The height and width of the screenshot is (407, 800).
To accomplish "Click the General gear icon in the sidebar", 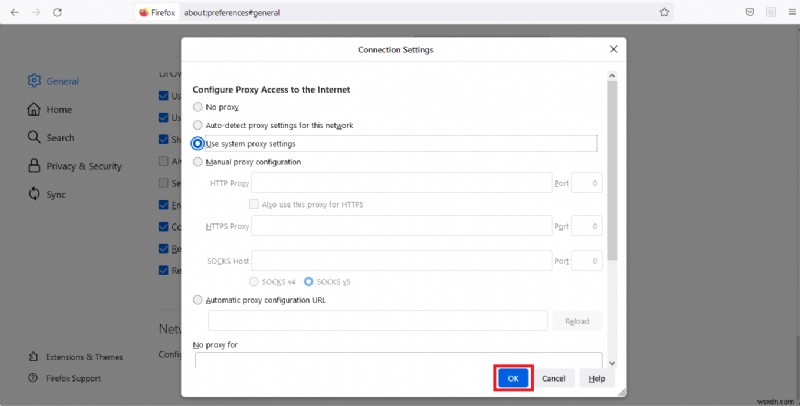I will (34, 81).
